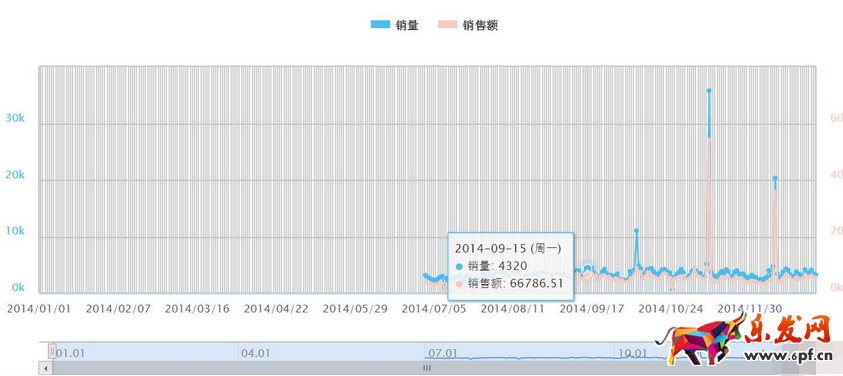Click the blue 销量 legend color swatch

pos(380,25)
